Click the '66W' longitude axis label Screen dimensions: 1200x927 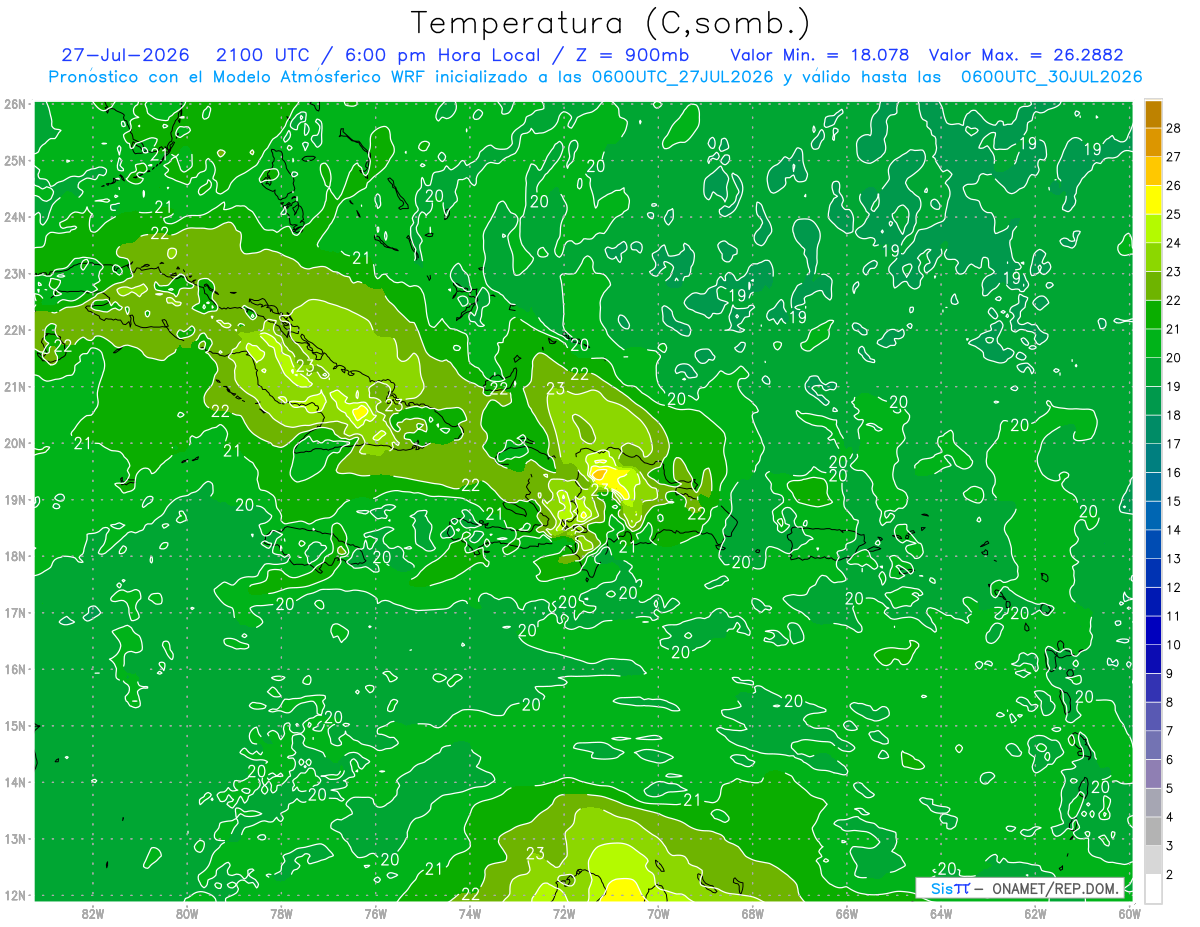click(x=847, y=913)
